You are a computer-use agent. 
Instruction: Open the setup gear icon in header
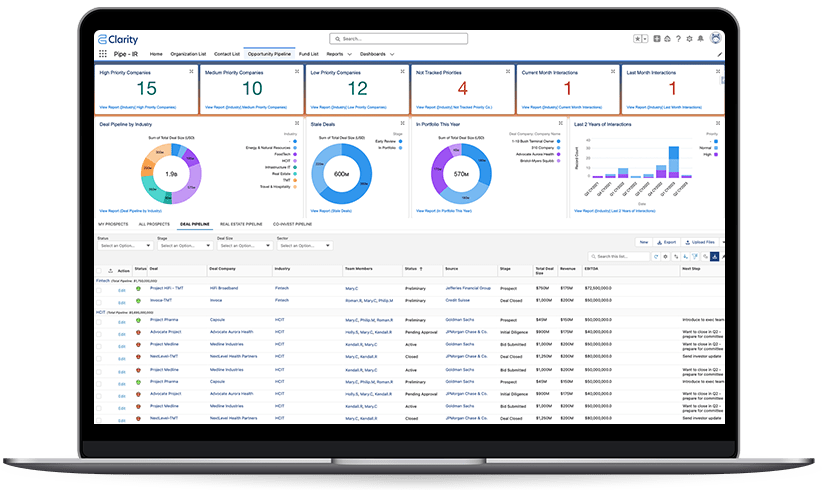click(689, 39)
